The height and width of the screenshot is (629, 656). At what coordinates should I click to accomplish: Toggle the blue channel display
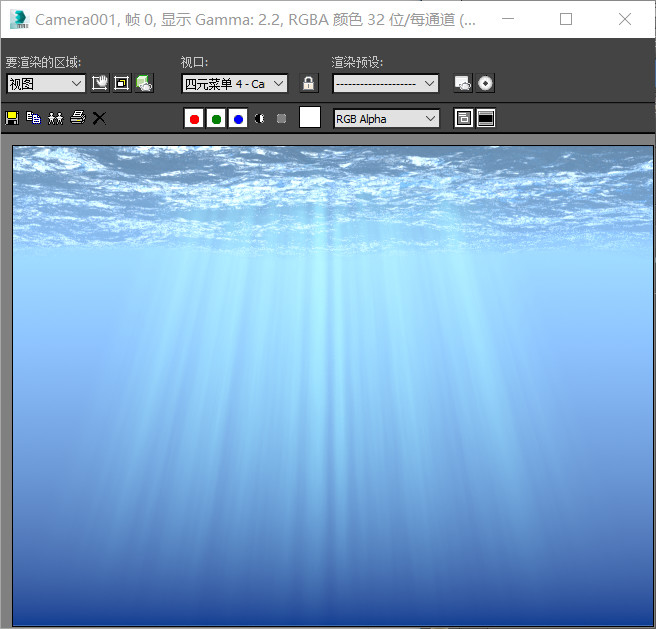(x=238, y=119)
